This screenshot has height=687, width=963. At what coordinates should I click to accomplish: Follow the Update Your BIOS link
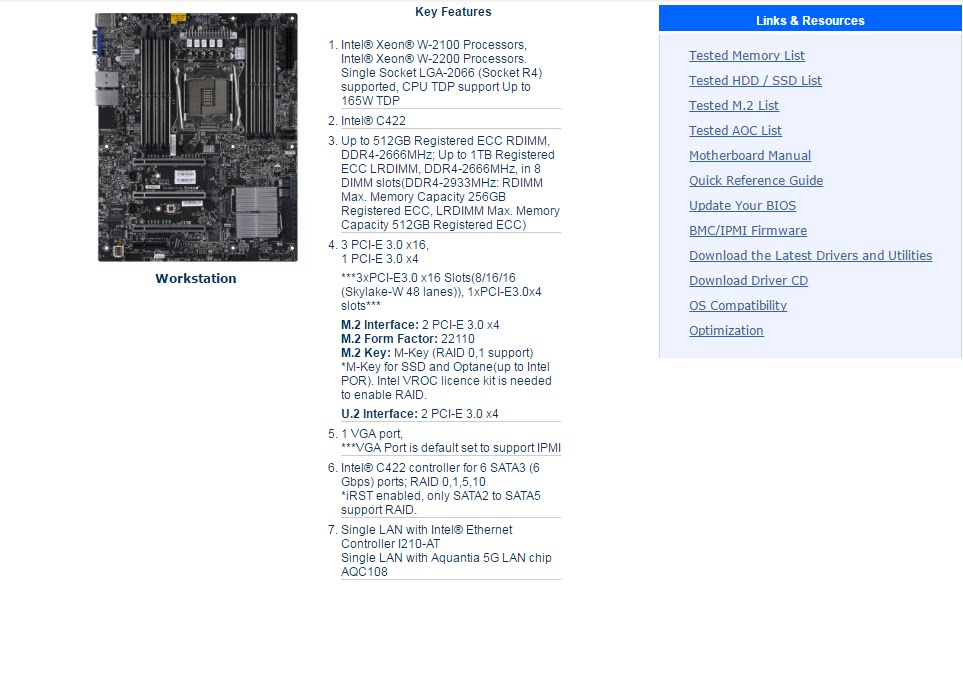click(x=742, y=206)
